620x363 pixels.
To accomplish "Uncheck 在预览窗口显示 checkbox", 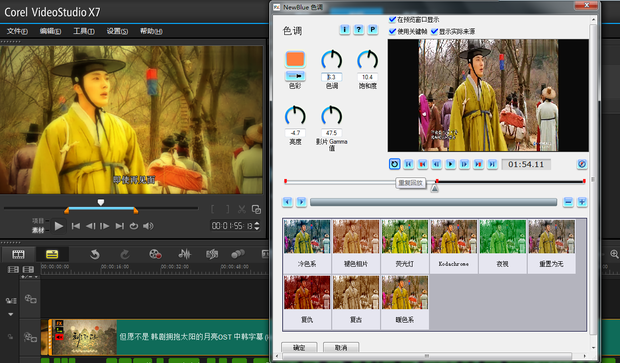I will pyautogui.click(x=392, y=19).
